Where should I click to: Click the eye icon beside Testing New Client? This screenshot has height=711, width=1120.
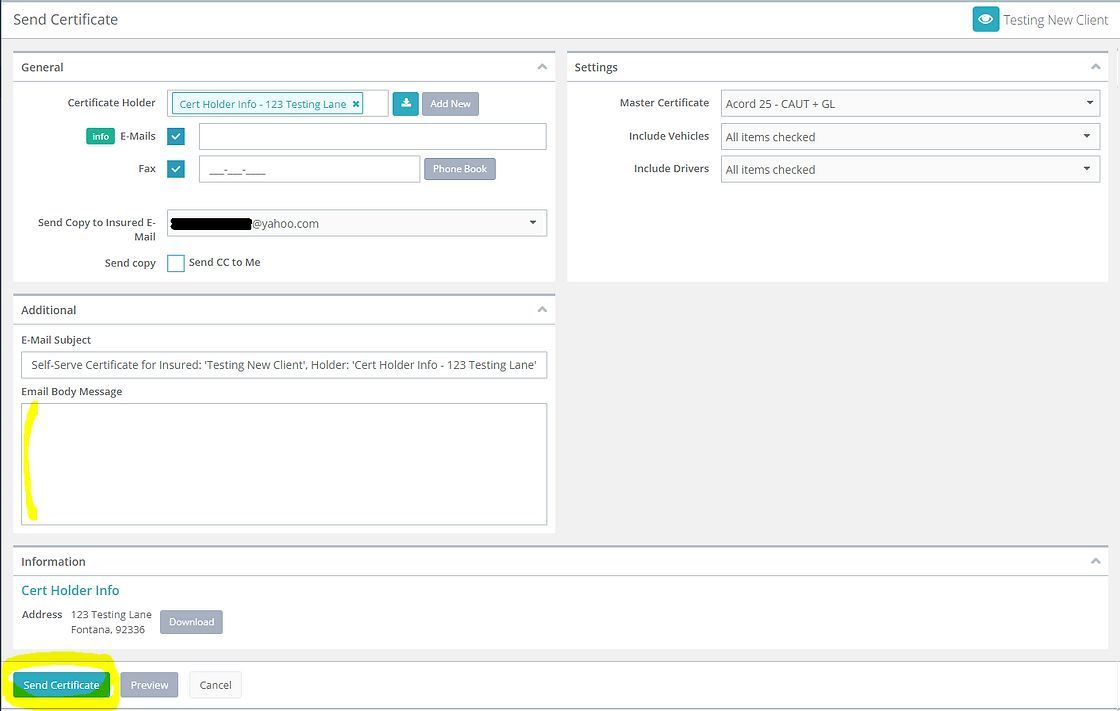coord(985,18)
